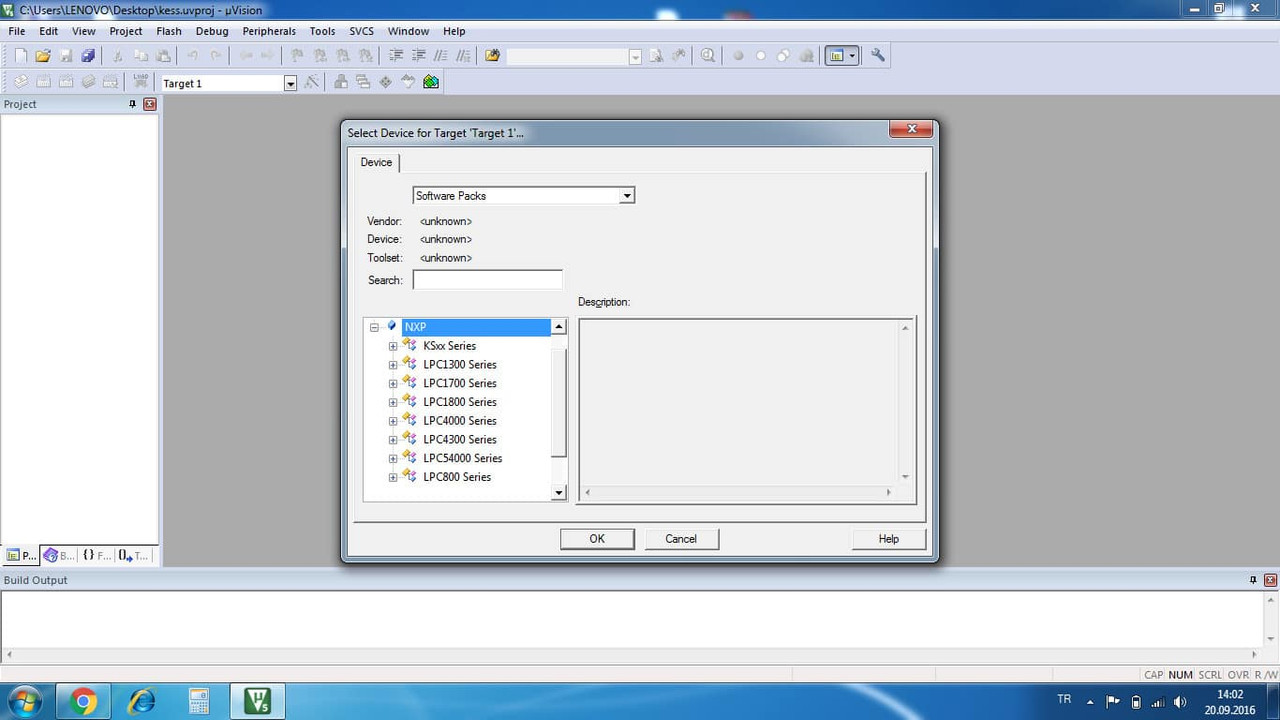
Task: Expand the KSxx Series node
Action: [393, 346]
